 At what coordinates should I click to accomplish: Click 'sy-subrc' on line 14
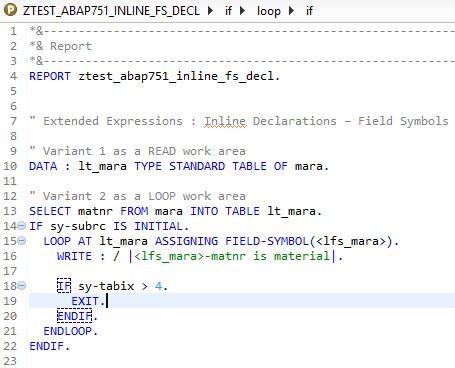[78, 226]
